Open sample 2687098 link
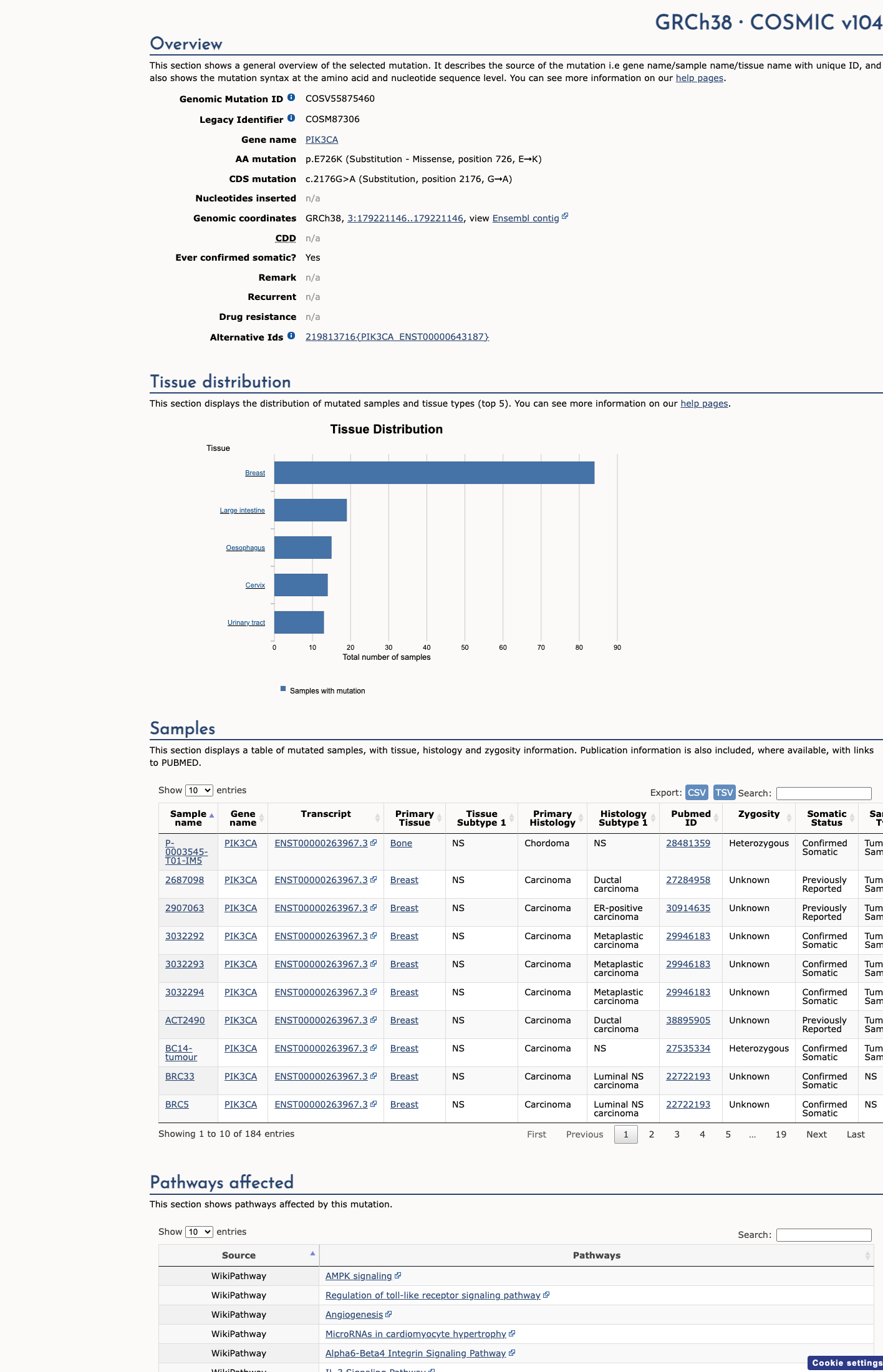The image size is (883, 1372). pos(185,880)
